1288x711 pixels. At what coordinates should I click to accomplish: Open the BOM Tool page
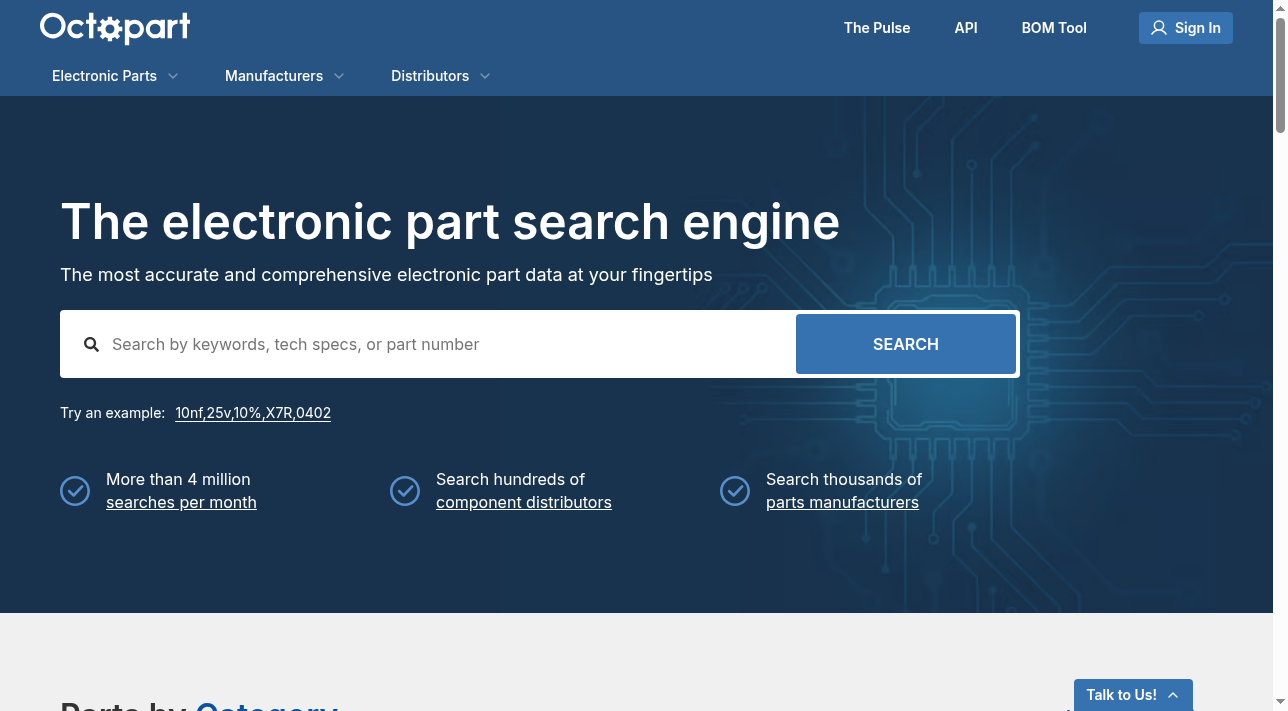click(x=1054, y=28)
